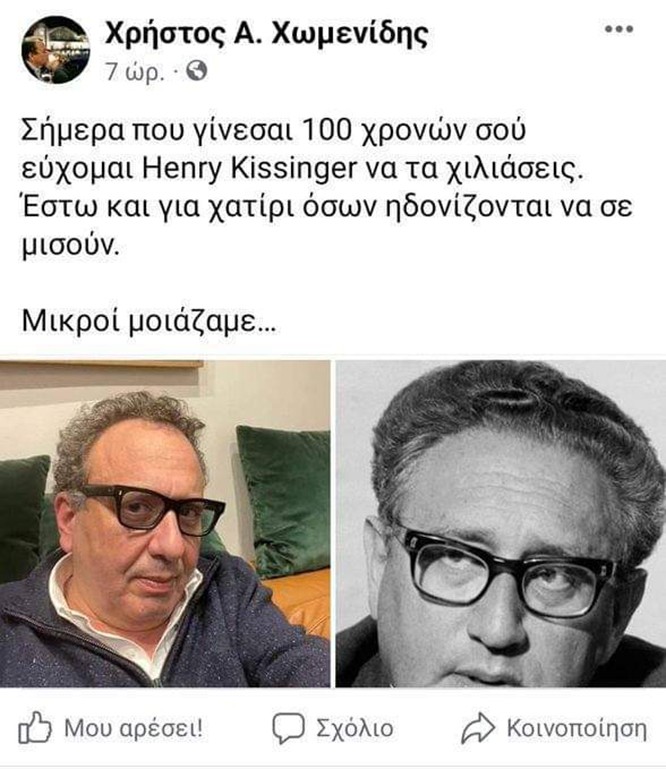Open the three-dots post options menu
The height and width of the screenshot is (769, 666).
[x=619, y=29]
